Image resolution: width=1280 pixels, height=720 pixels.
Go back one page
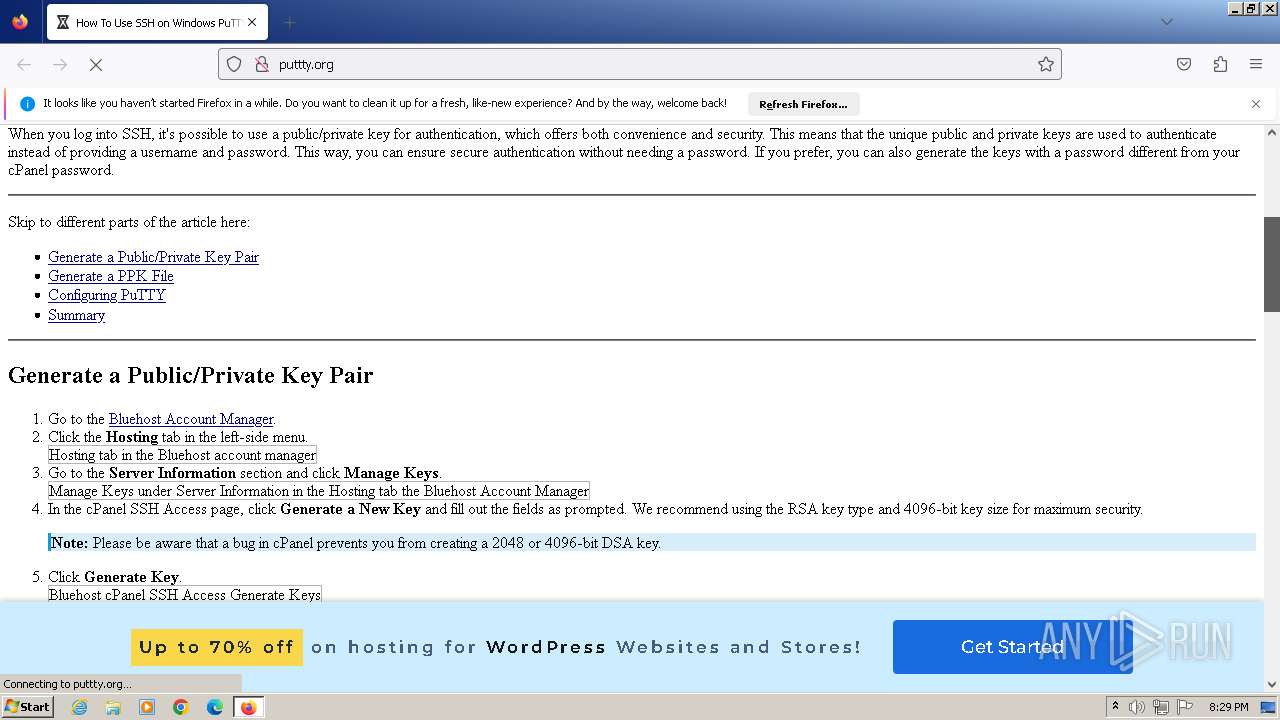pyautogui.click(x=24, y=64)
